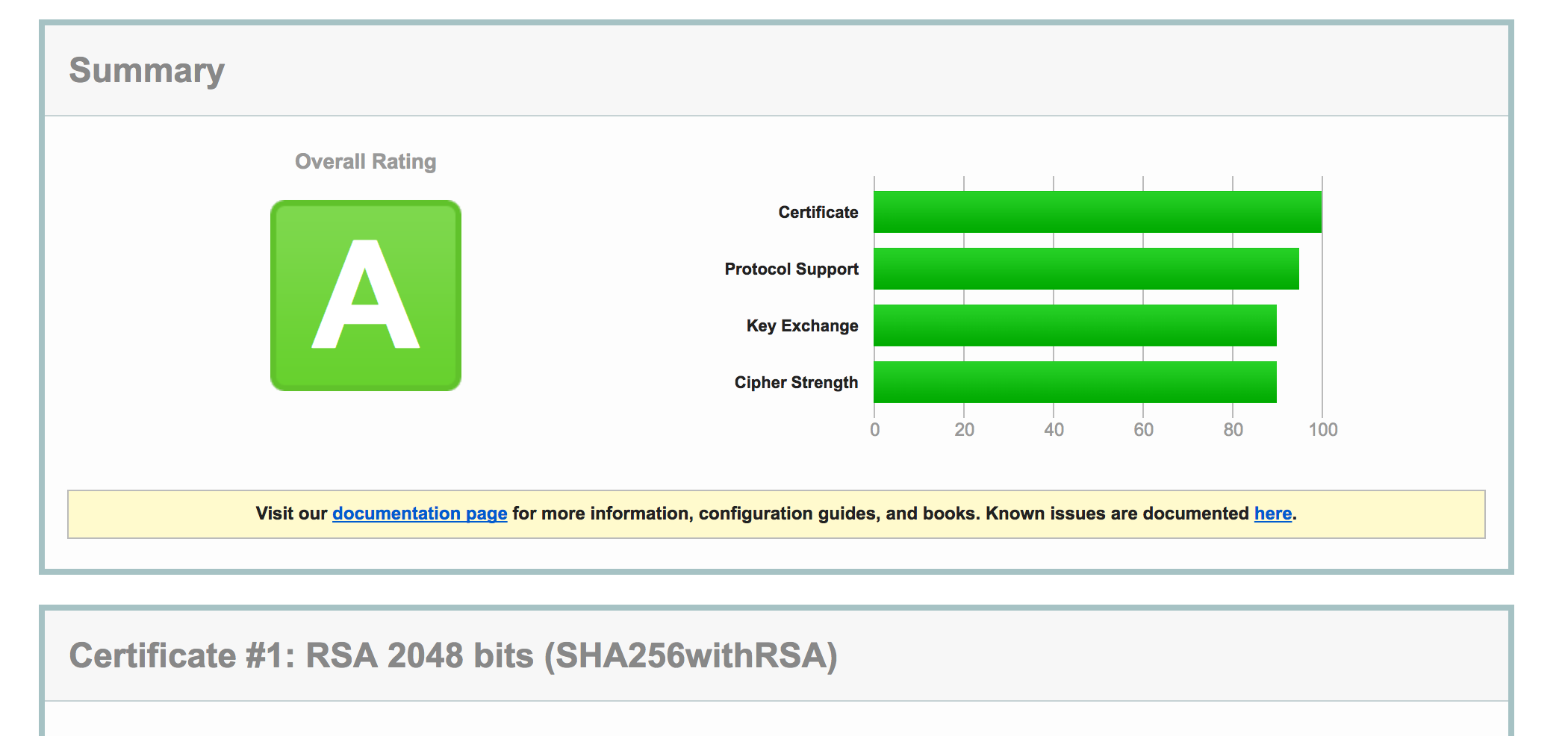Click the Certificate score bar
The height and width of the screenshot is (736, 1568).
(x=1098, y=212)
